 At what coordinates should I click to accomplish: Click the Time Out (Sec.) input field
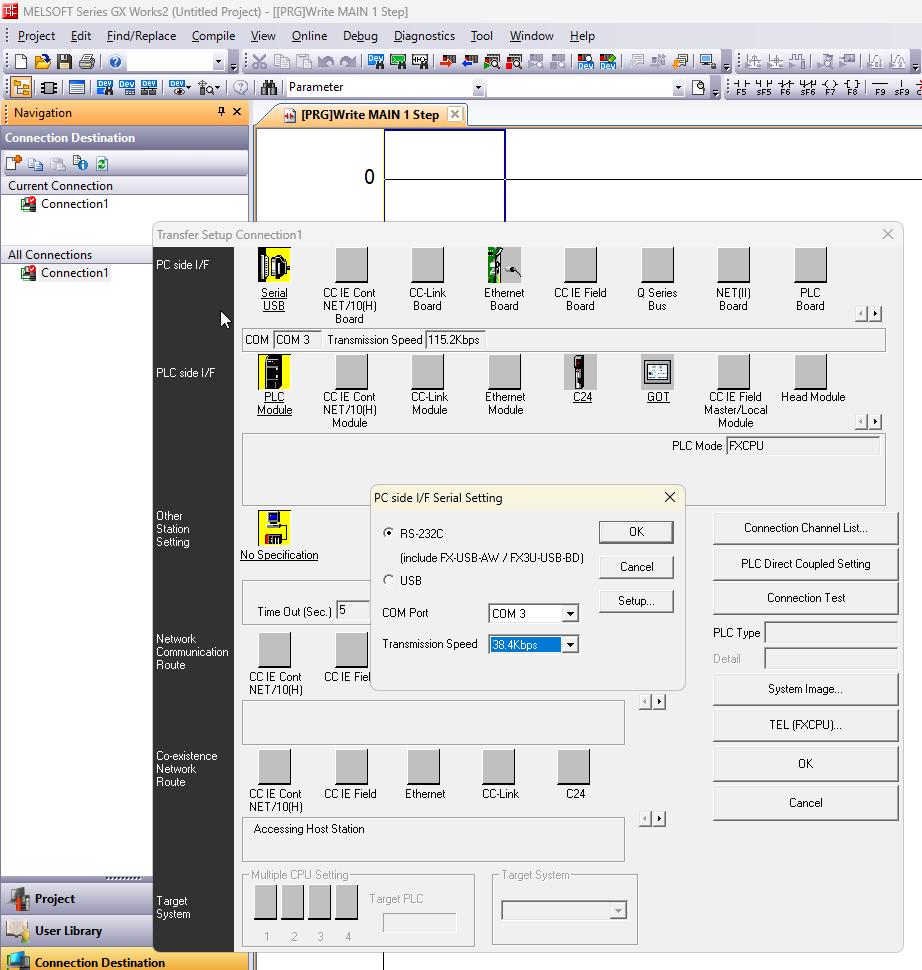pos(354,610)
